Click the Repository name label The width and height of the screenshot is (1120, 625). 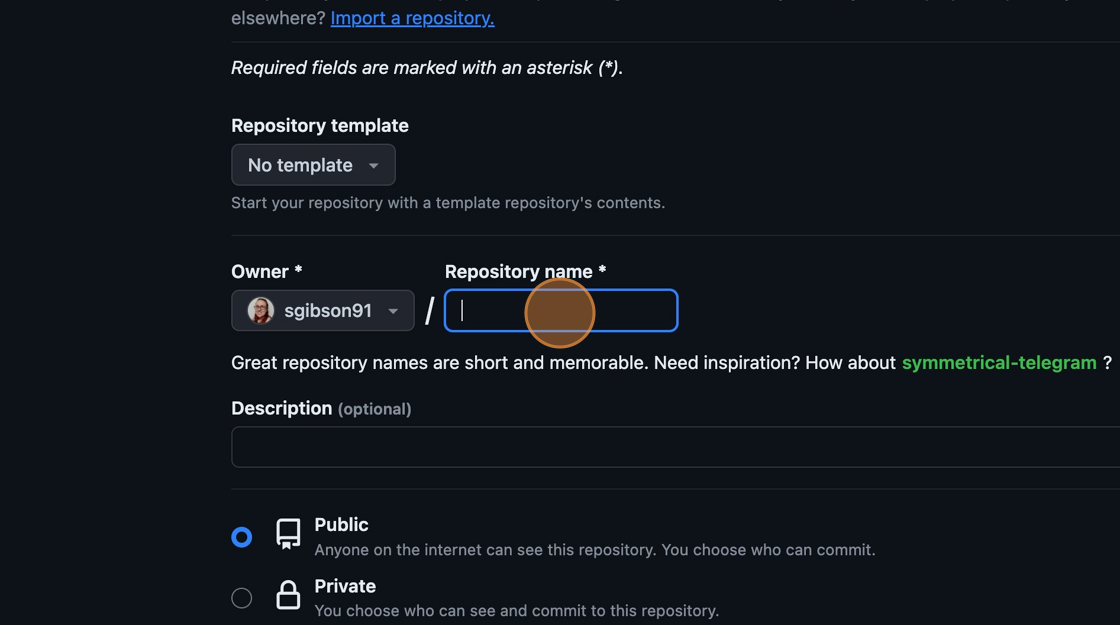coord(522,271)
